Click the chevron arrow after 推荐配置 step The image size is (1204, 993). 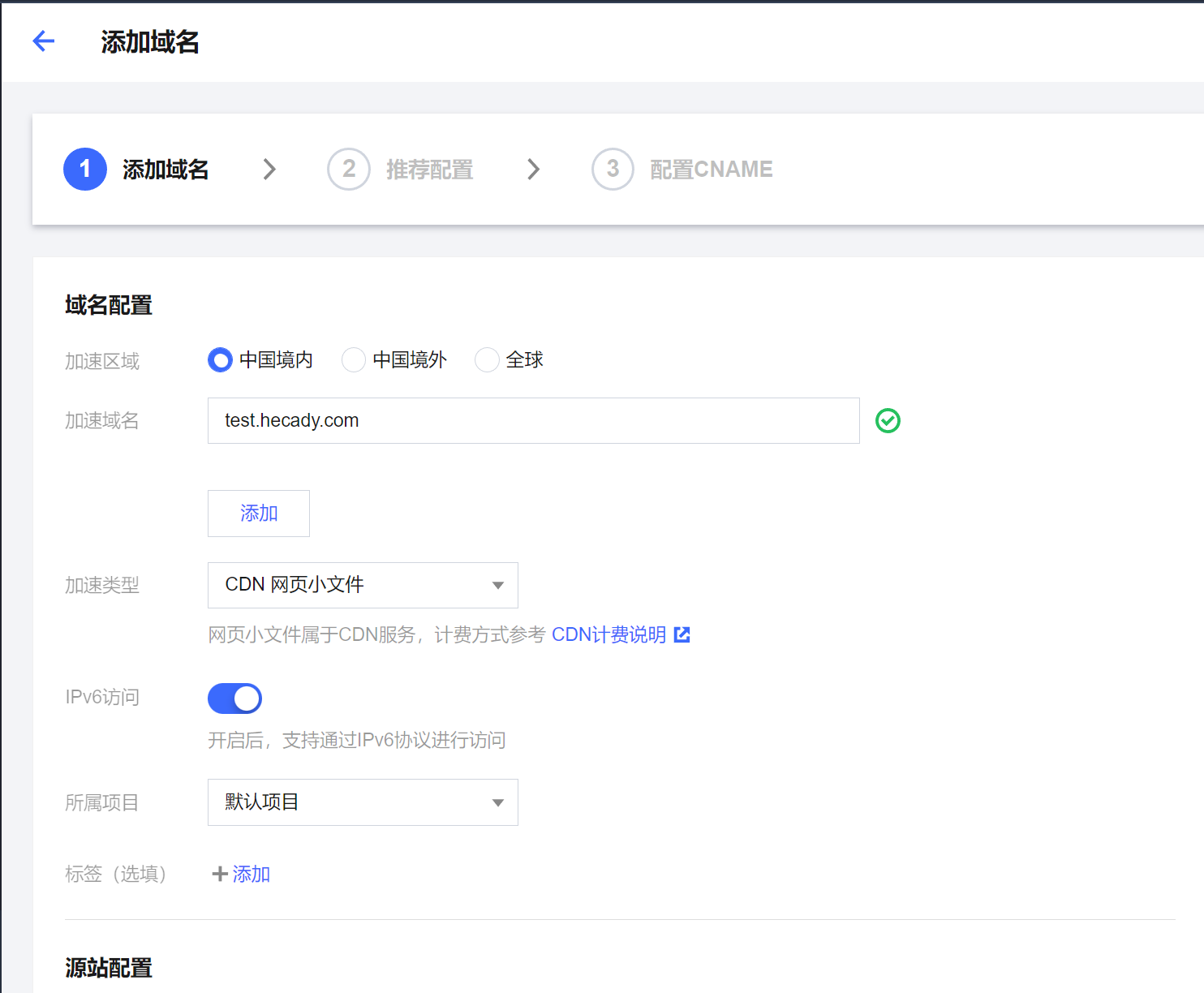[x=533, y=169]
